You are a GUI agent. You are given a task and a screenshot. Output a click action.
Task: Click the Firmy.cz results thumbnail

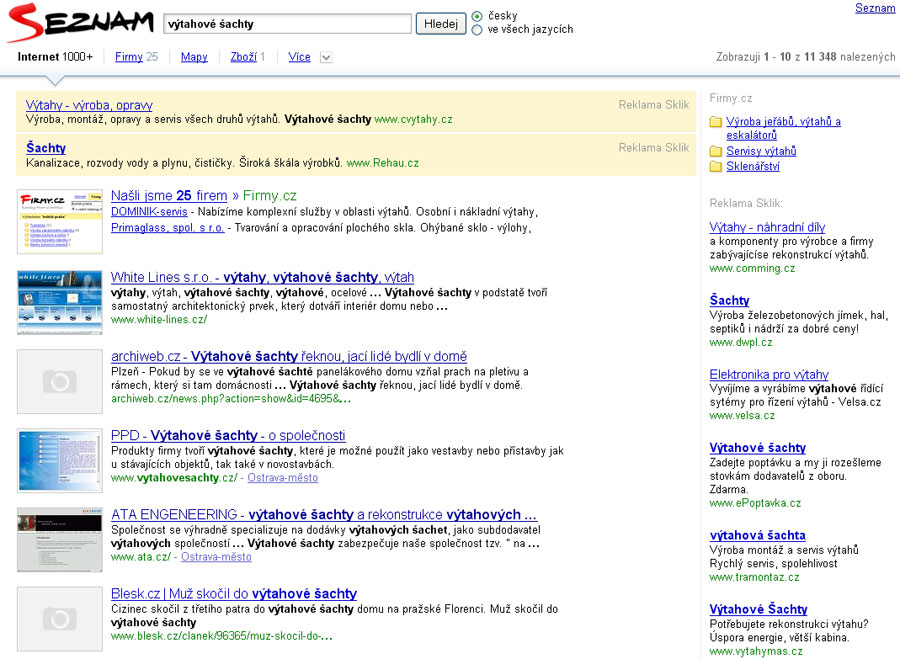click(x=60, y=221)
